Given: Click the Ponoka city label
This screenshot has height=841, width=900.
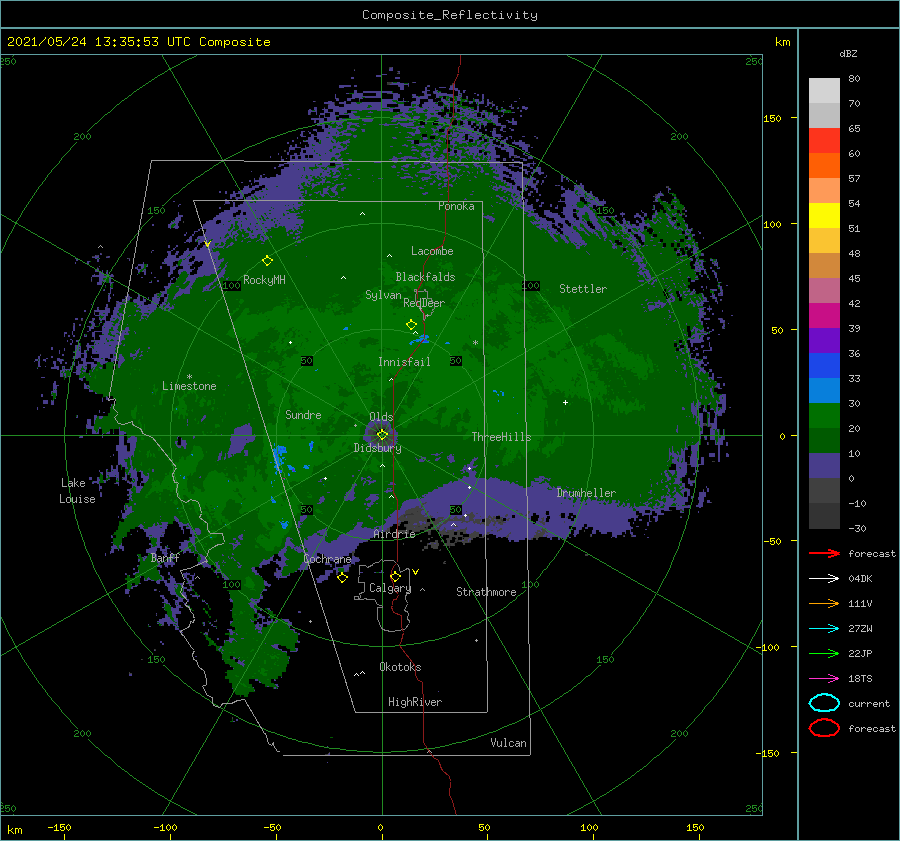Looking at the screenshot, I should pyautogui.click(x=456, y=206).
